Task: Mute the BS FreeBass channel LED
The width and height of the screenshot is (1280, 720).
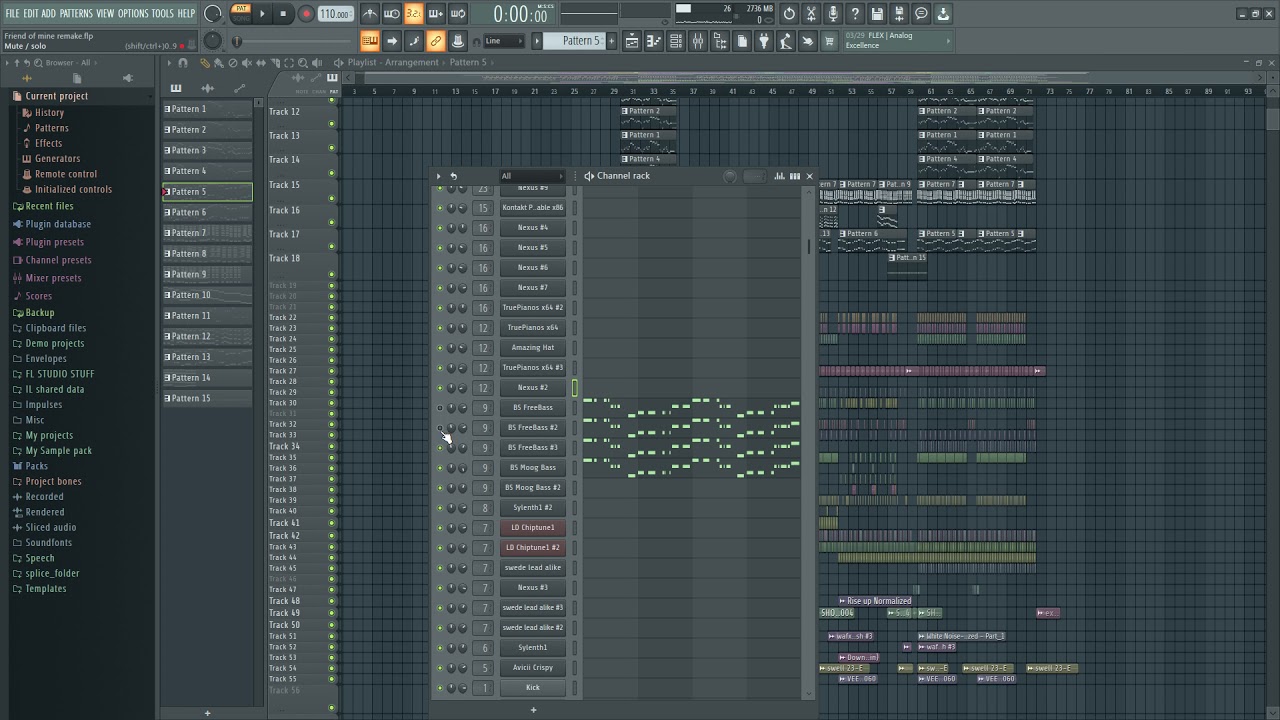Action: click(439, 408)
